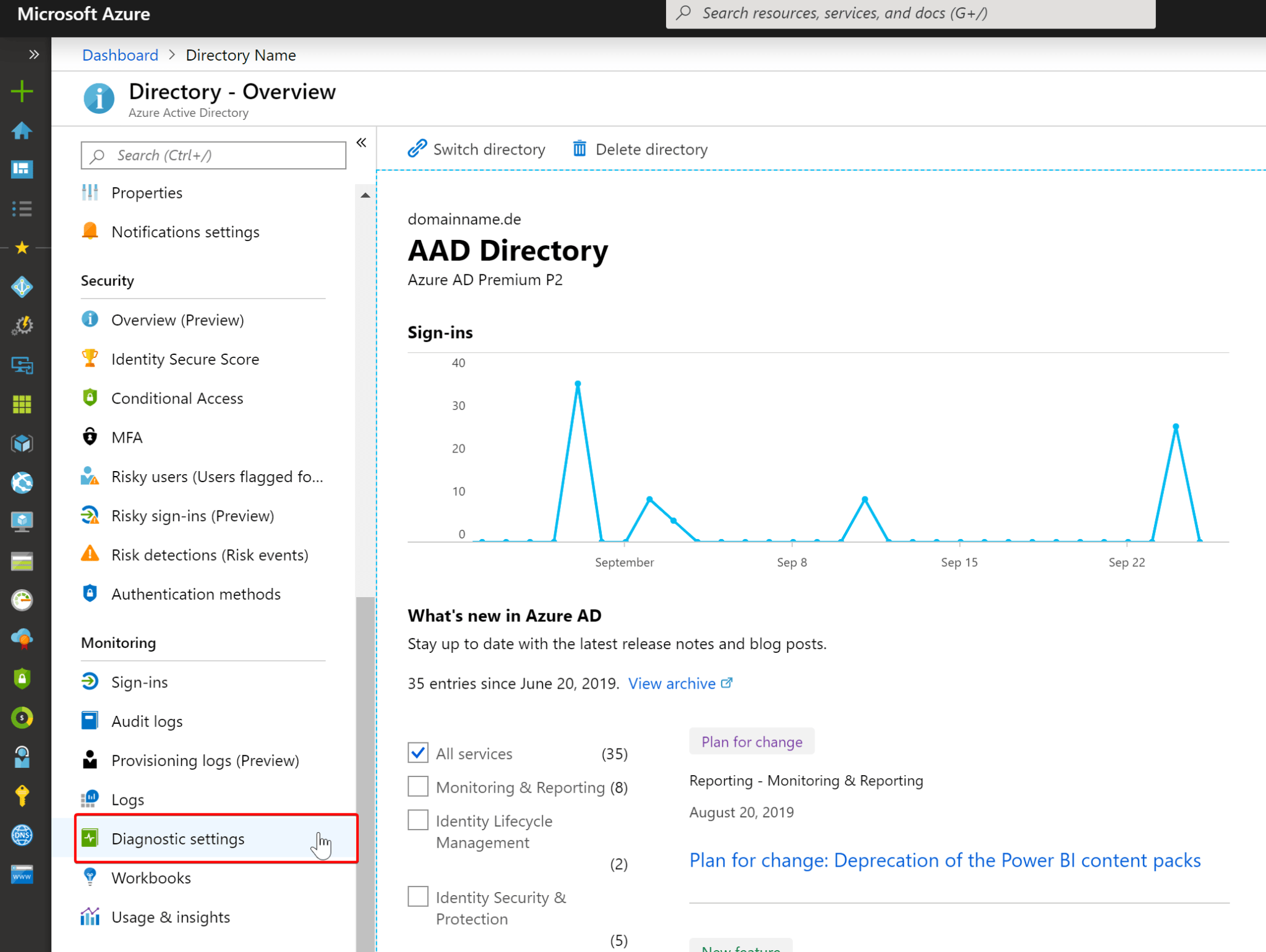The image size is (1266, 952).
Task: Click the Azure Active Directory diamond icon
Action: [x=22, y=286]
